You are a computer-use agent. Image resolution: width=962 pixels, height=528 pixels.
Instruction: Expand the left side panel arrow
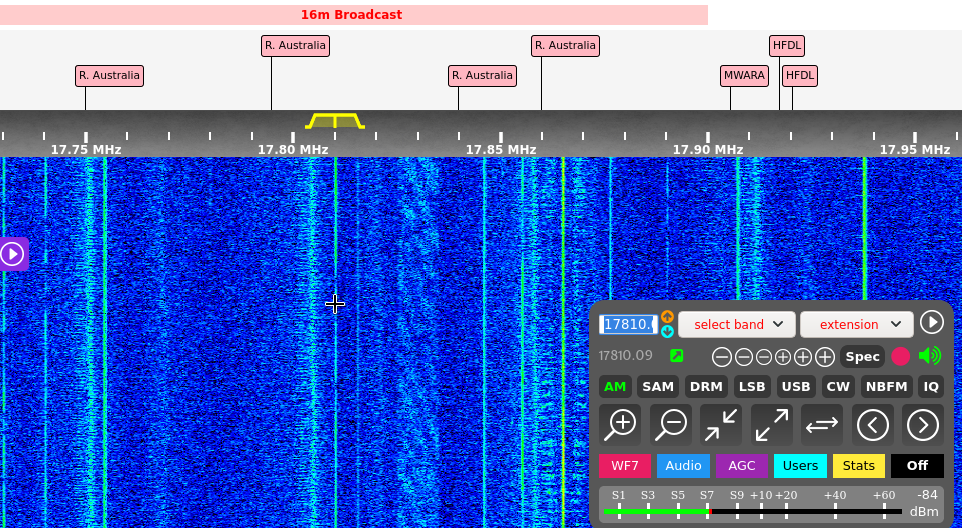coord(13,254)
